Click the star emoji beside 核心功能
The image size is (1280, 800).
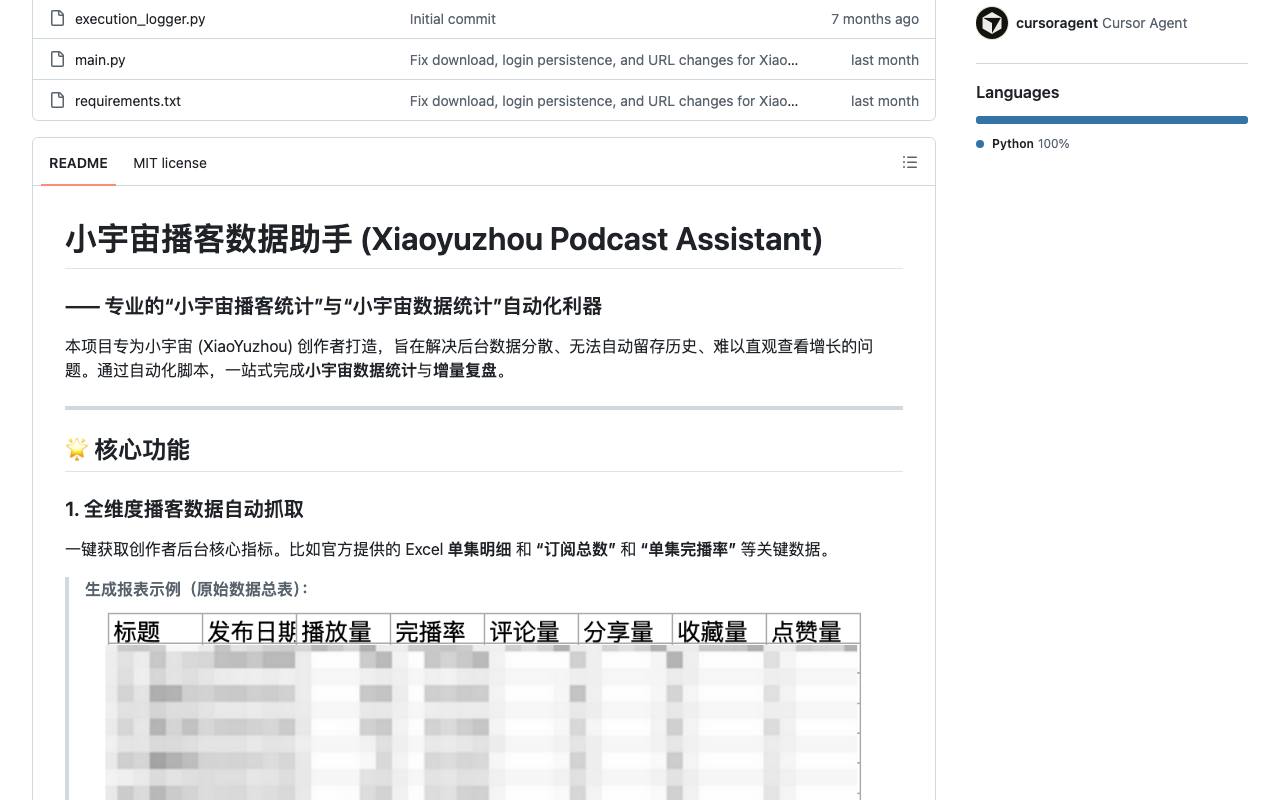pyautogui.click(x=77, y=449)
